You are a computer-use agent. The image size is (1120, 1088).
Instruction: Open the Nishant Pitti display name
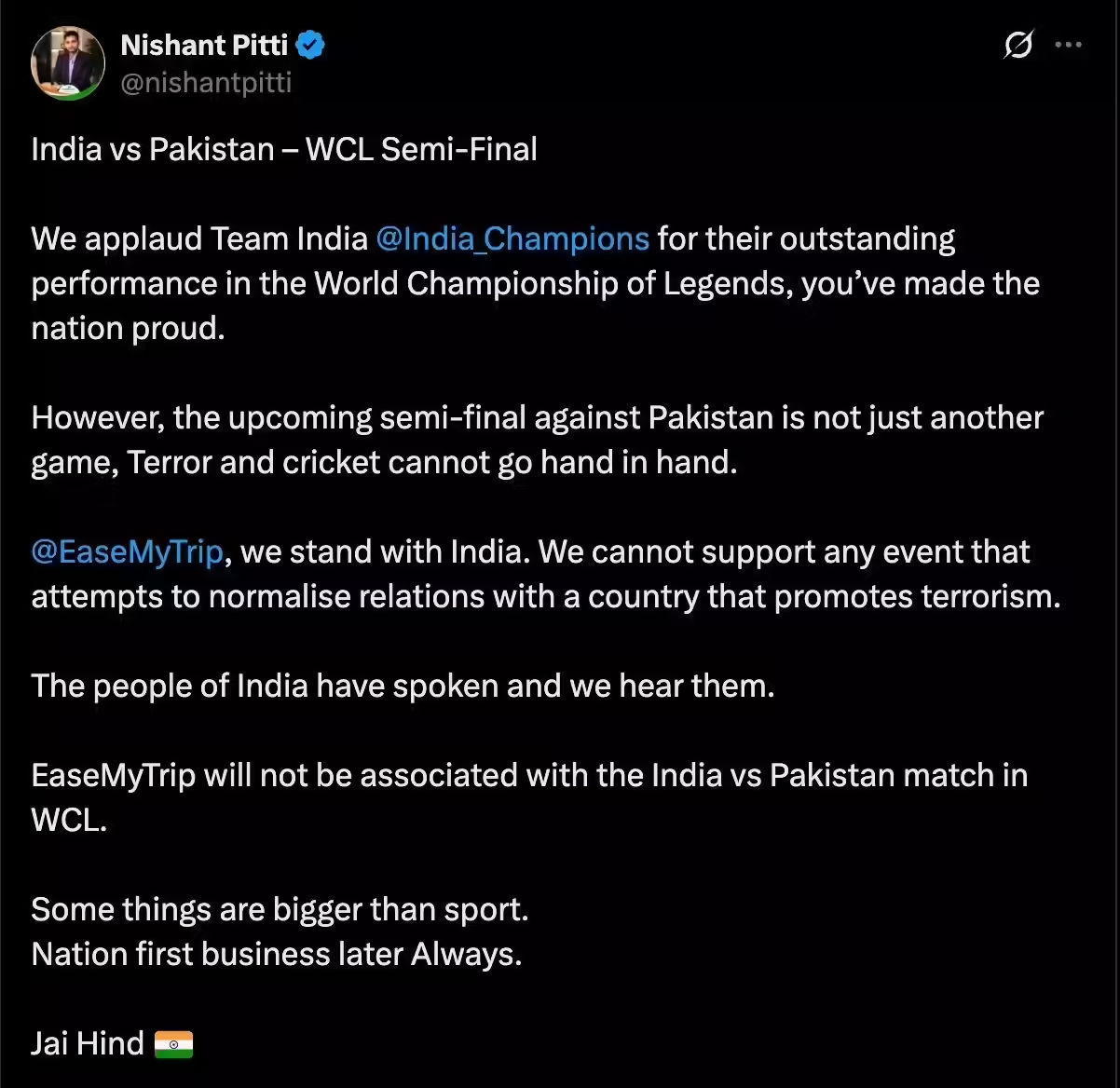pyautogui.click(x=204, y=44)
